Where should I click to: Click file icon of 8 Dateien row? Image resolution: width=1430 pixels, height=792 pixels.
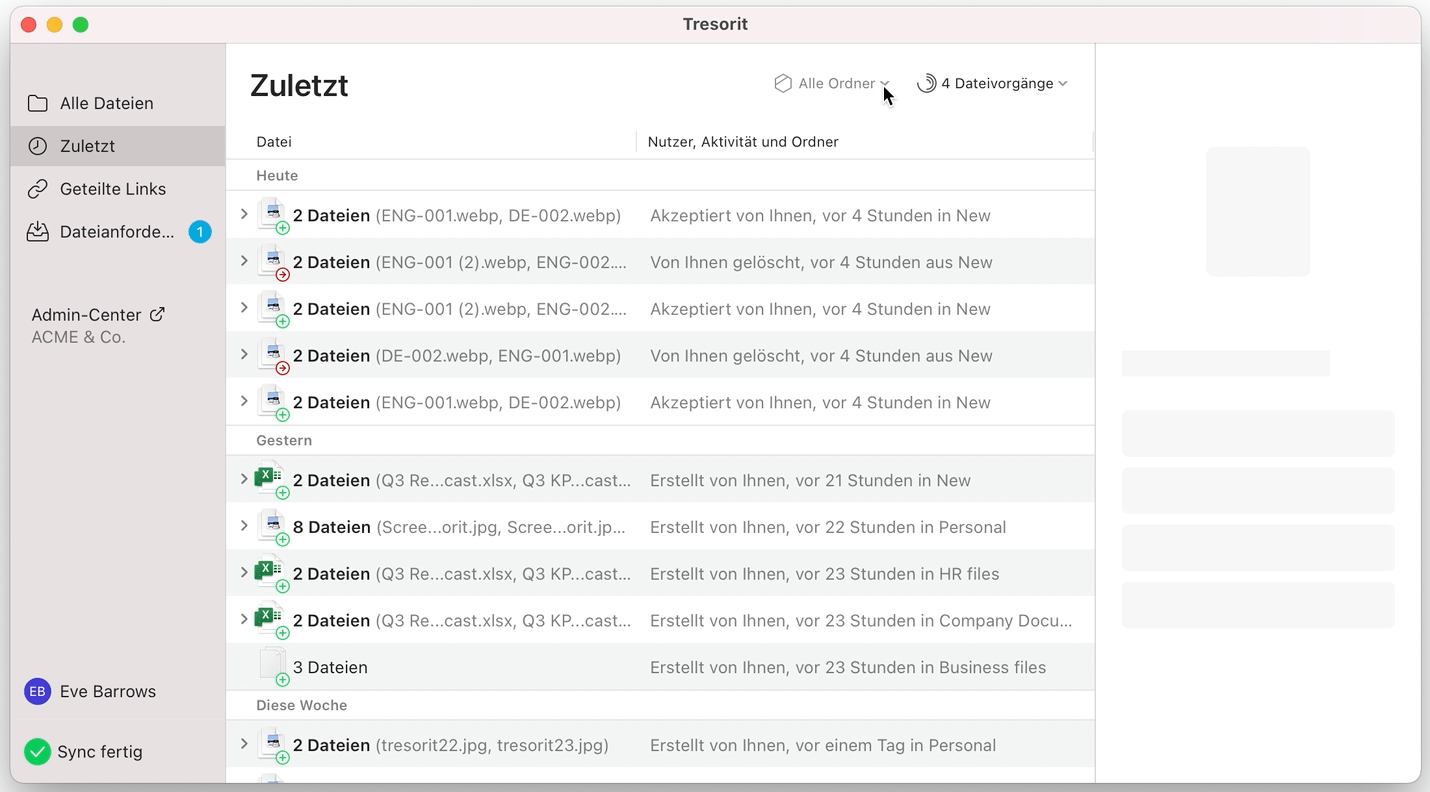point(271,526)
